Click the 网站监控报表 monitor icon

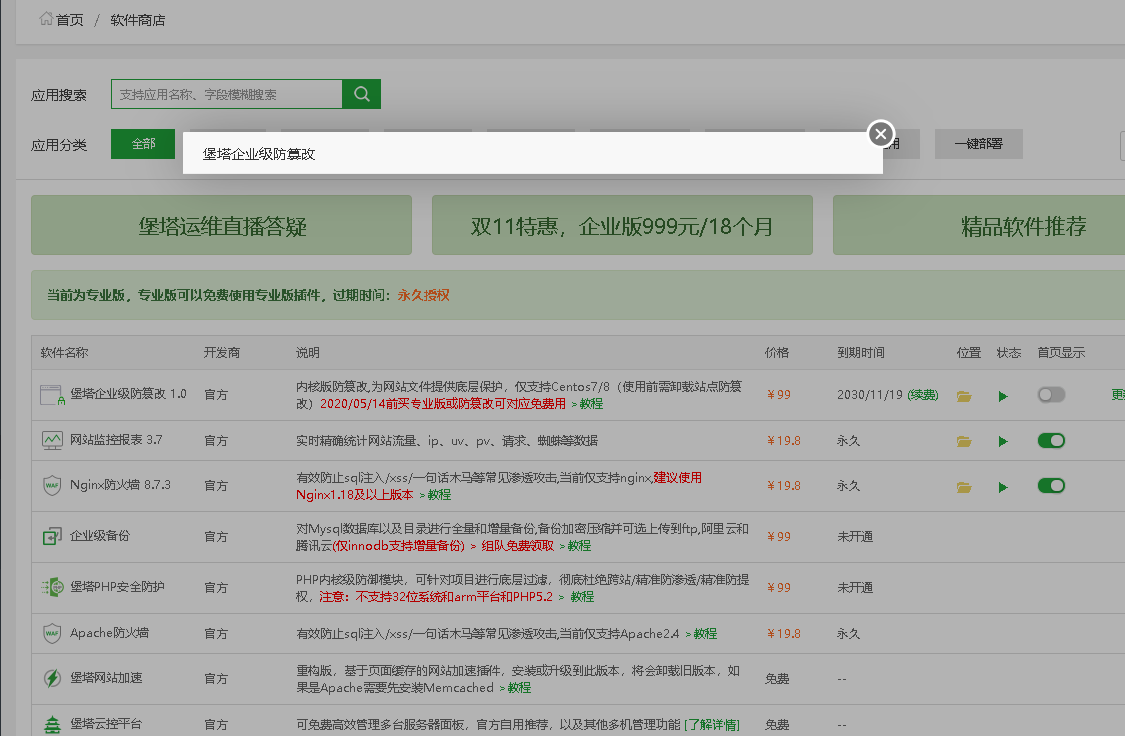pyautogui.click(x=52, y=440)
